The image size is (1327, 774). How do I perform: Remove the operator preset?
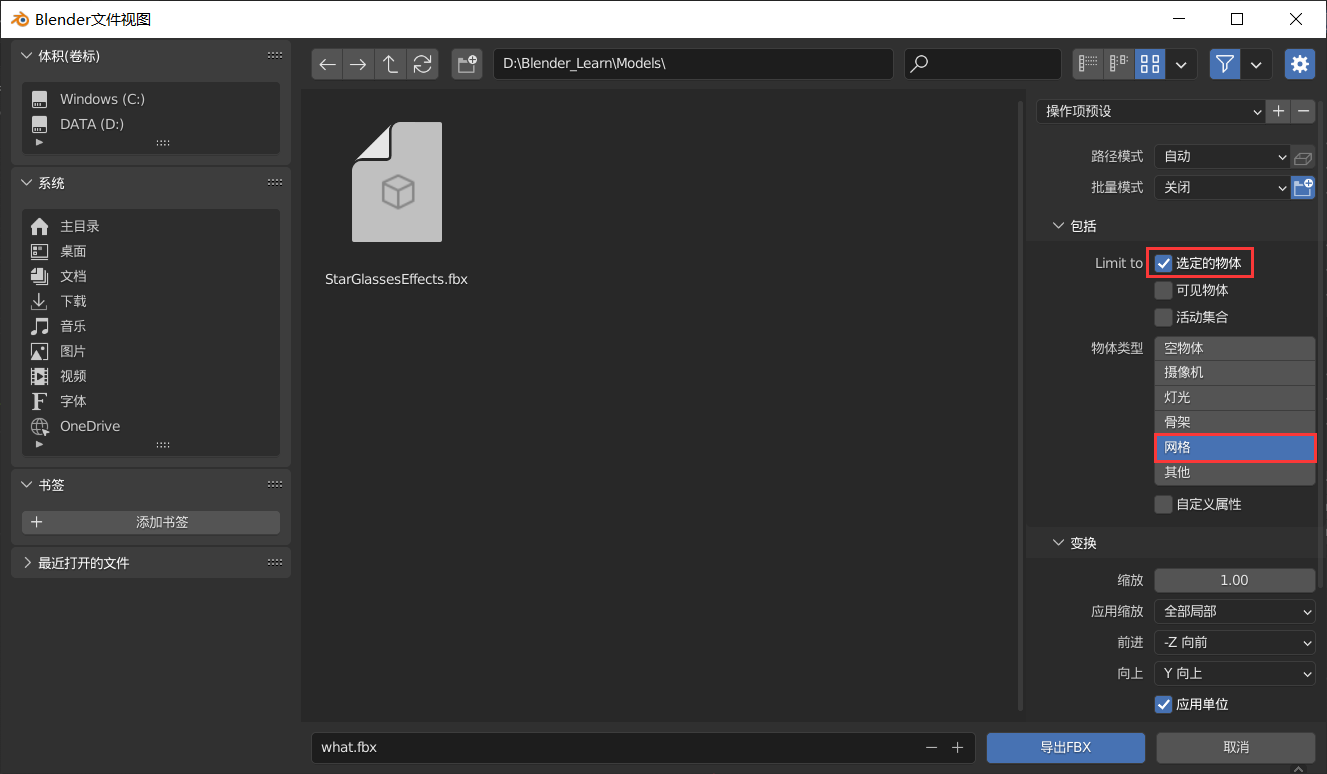click(x=1302, y=111)
